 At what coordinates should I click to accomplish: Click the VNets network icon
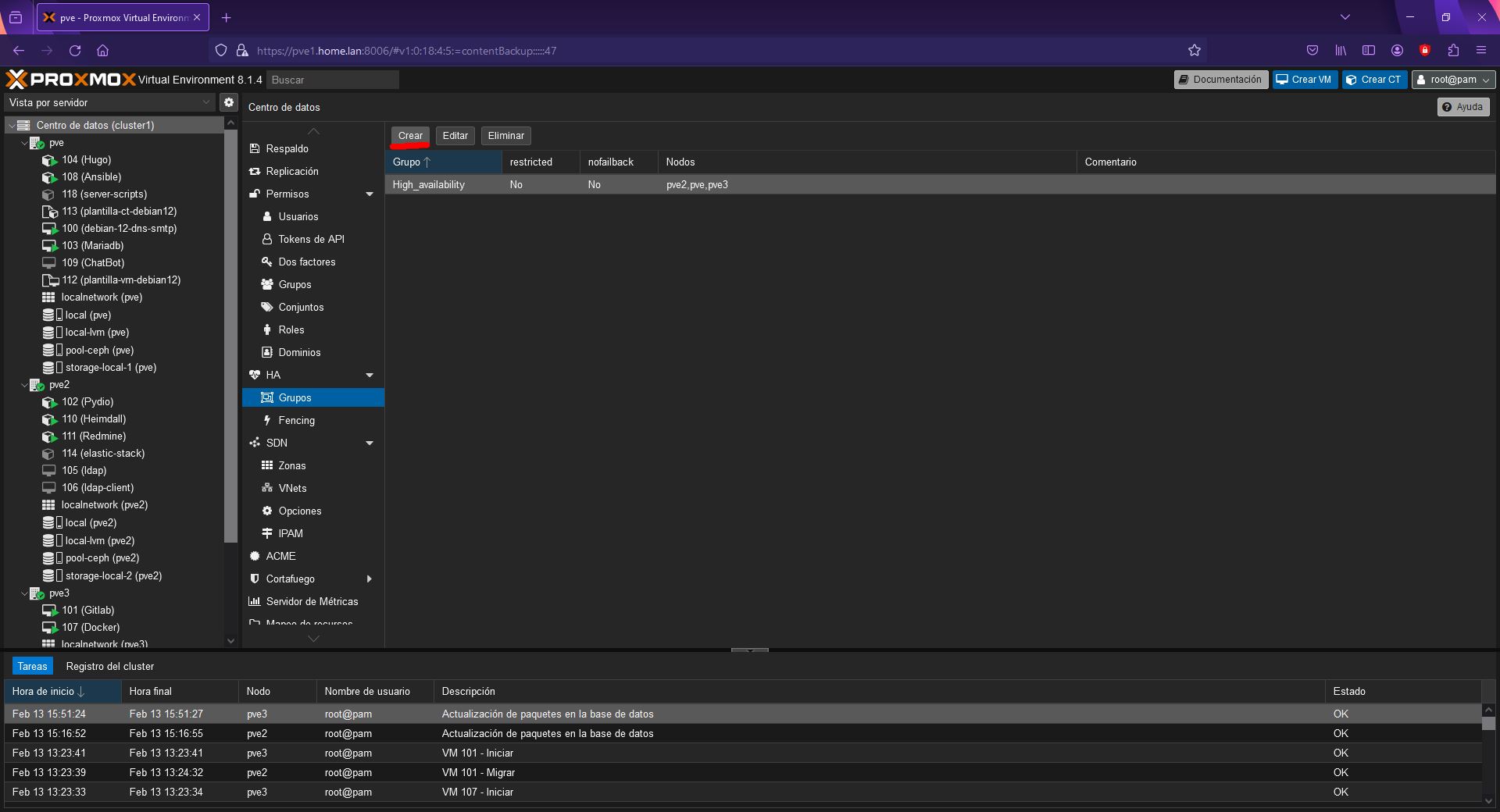pos(267,488)
